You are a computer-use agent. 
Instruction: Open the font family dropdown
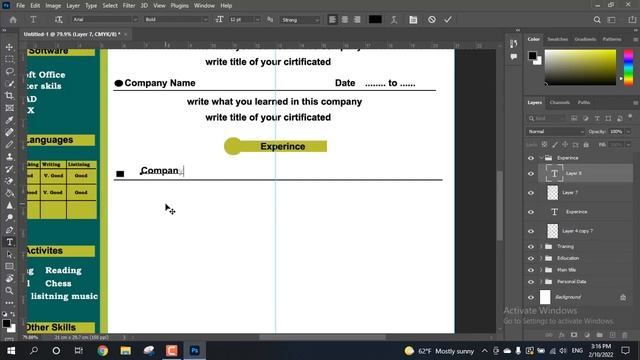(x=105, y=20)
